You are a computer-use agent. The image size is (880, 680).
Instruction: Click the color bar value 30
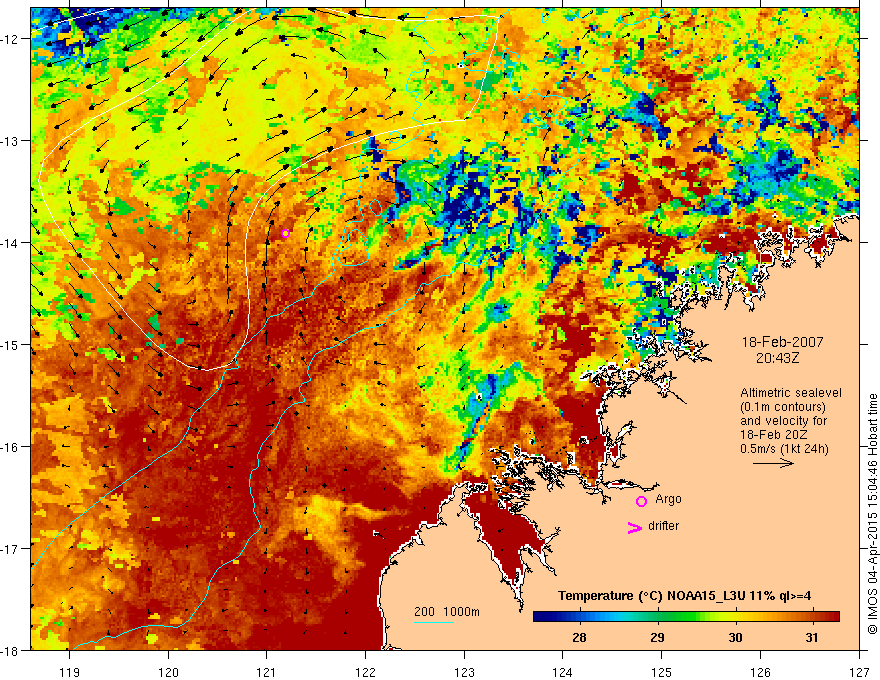735,637
